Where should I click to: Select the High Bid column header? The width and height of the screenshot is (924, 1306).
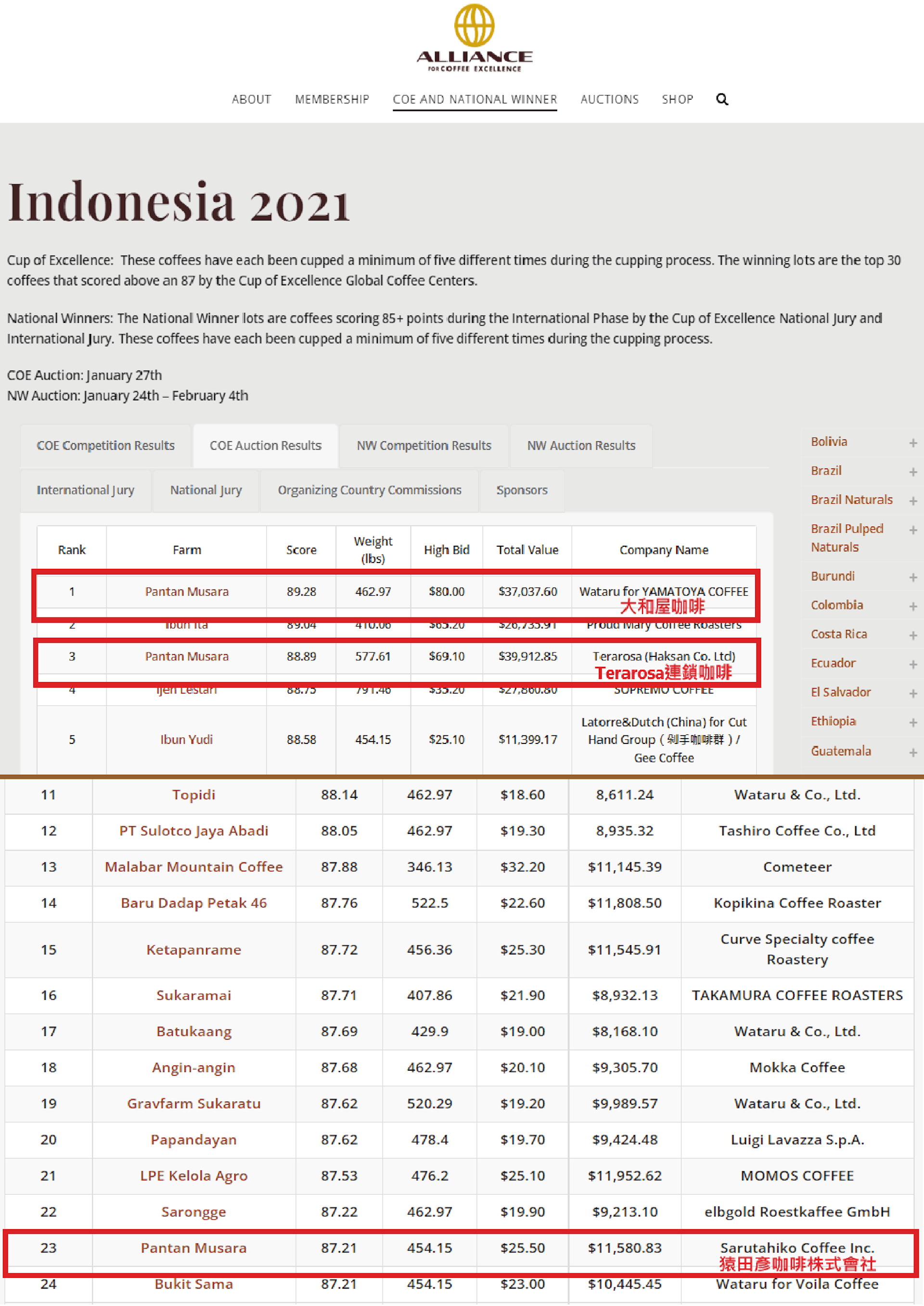[447, 551]
